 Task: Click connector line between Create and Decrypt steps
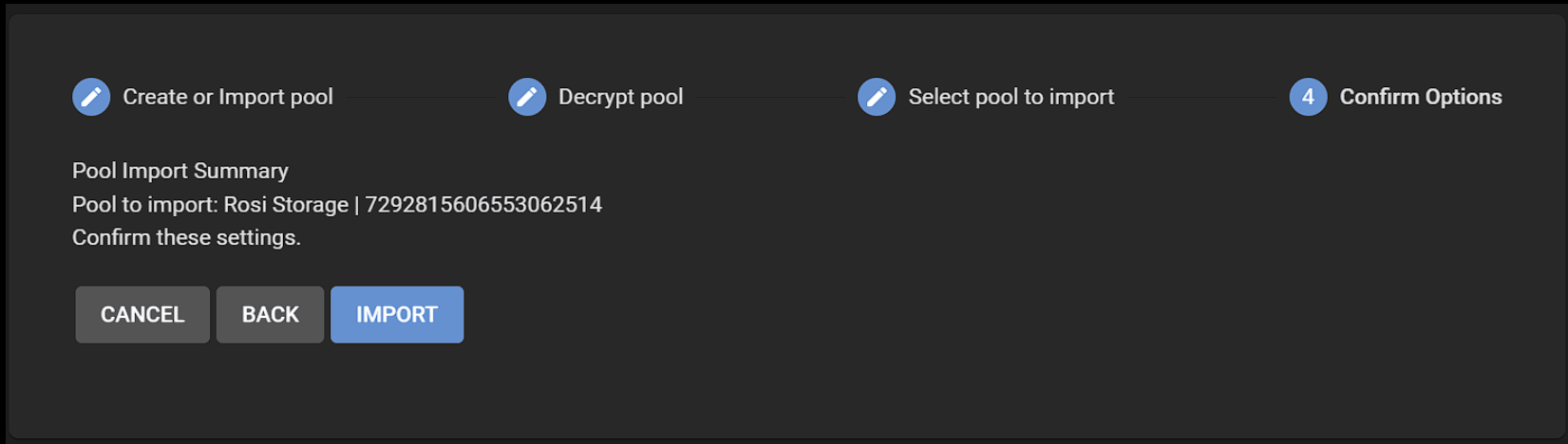click(421, 97)
